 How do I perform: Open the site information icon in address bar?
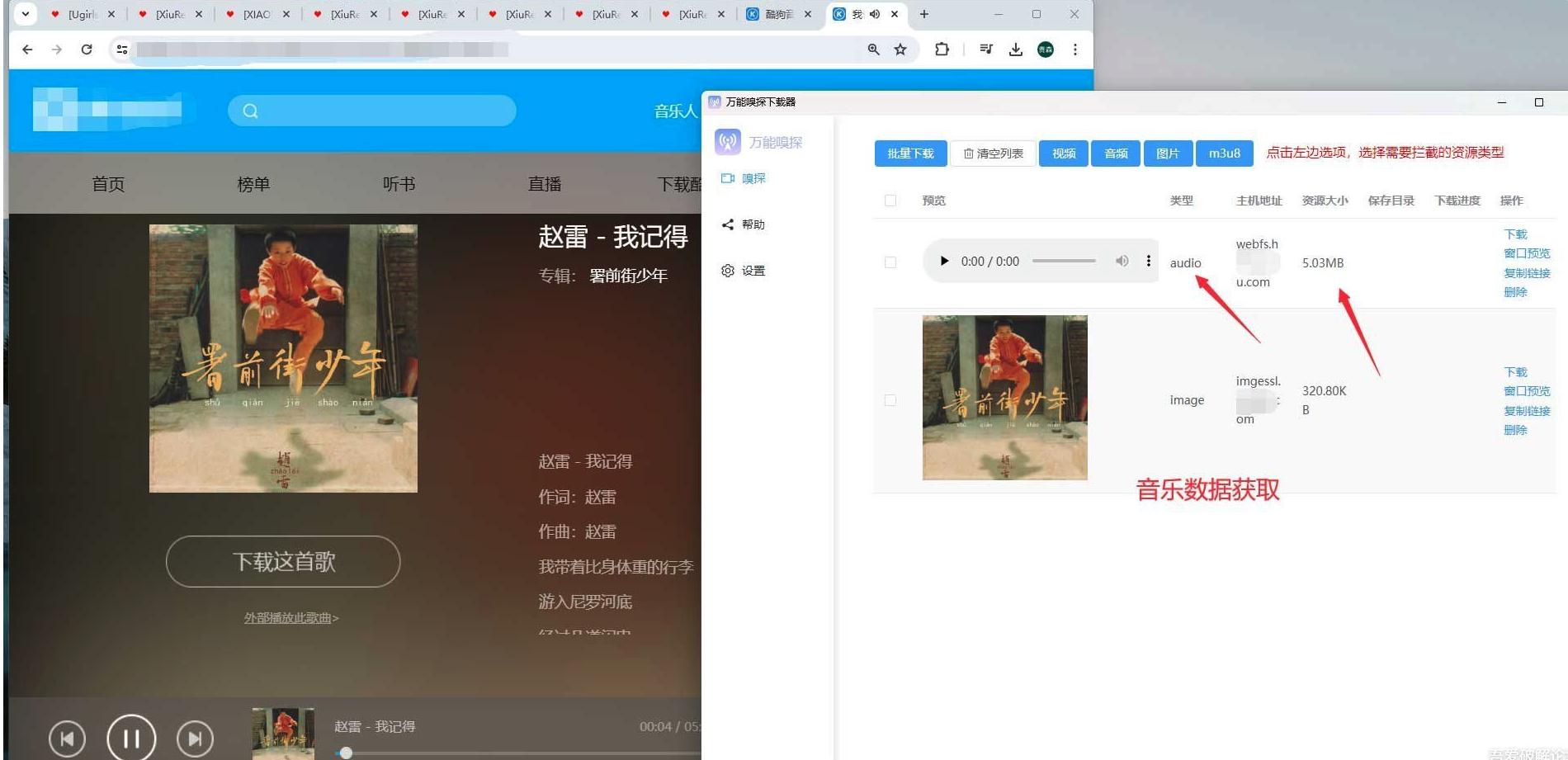pyautogui.click(x=122, y=50)
